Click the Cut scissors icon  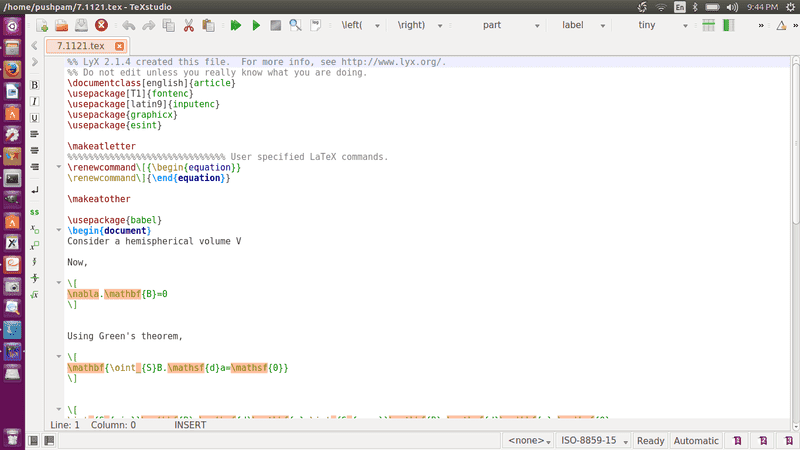[189, 24]
